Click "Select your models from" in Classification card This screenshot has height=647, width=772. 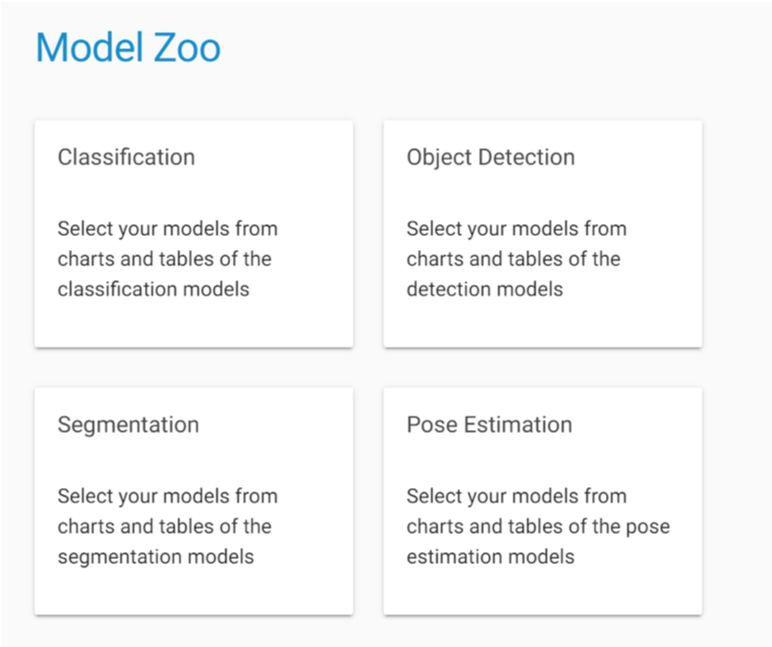167,229
